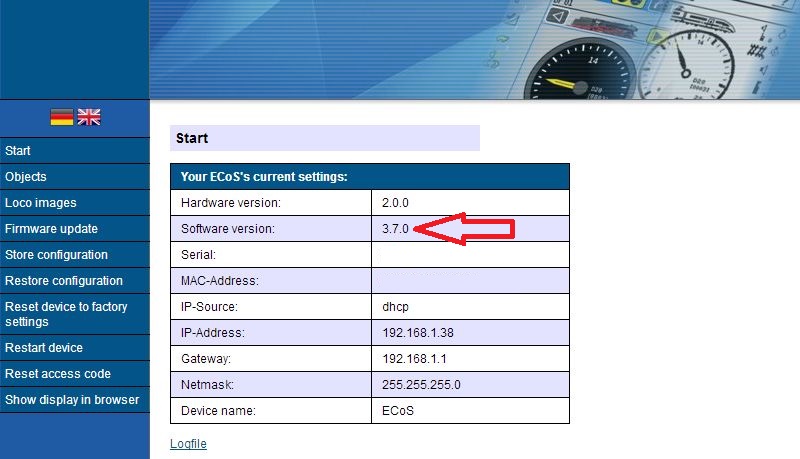Click the IP address 192.168.1.38
The height and width of the screenshot is (459, 800).
[418, 333]
